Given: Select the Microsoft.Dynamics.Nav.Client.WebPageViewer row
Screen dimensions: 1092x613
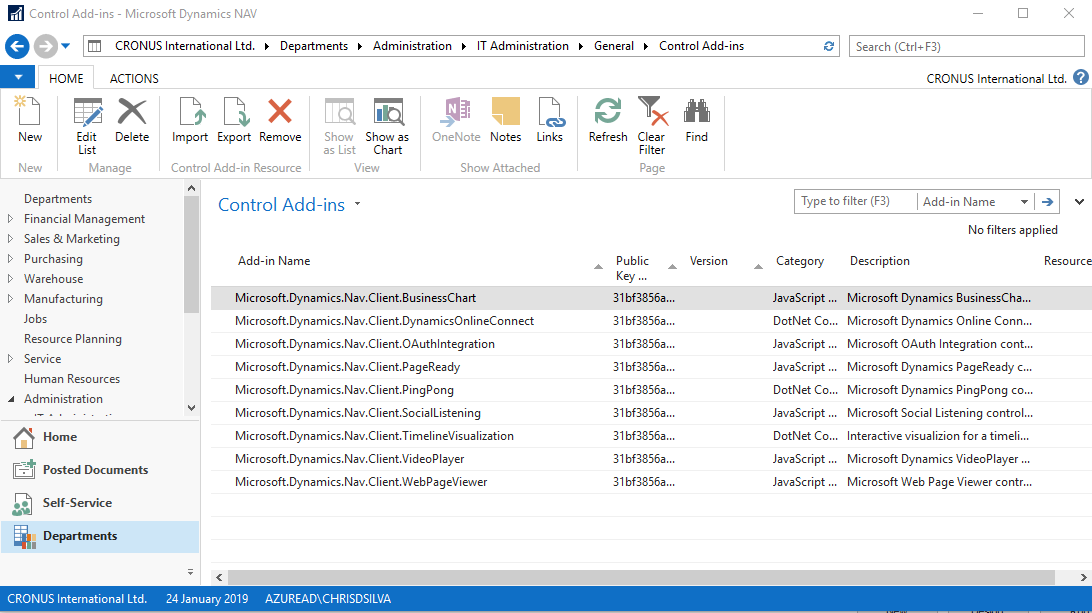Looking at the screenshot, I should click(651, 482).
